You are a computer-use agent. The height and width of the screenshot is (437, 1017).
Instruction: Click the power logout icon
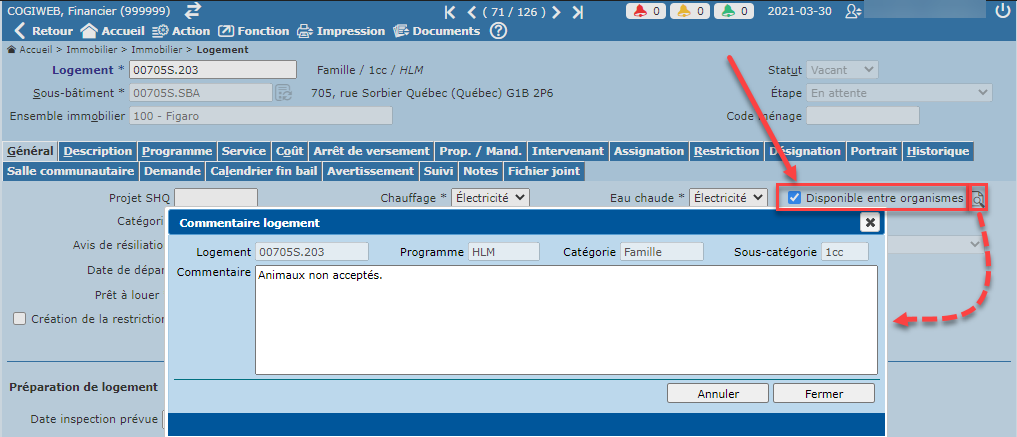coord(1003,12)
